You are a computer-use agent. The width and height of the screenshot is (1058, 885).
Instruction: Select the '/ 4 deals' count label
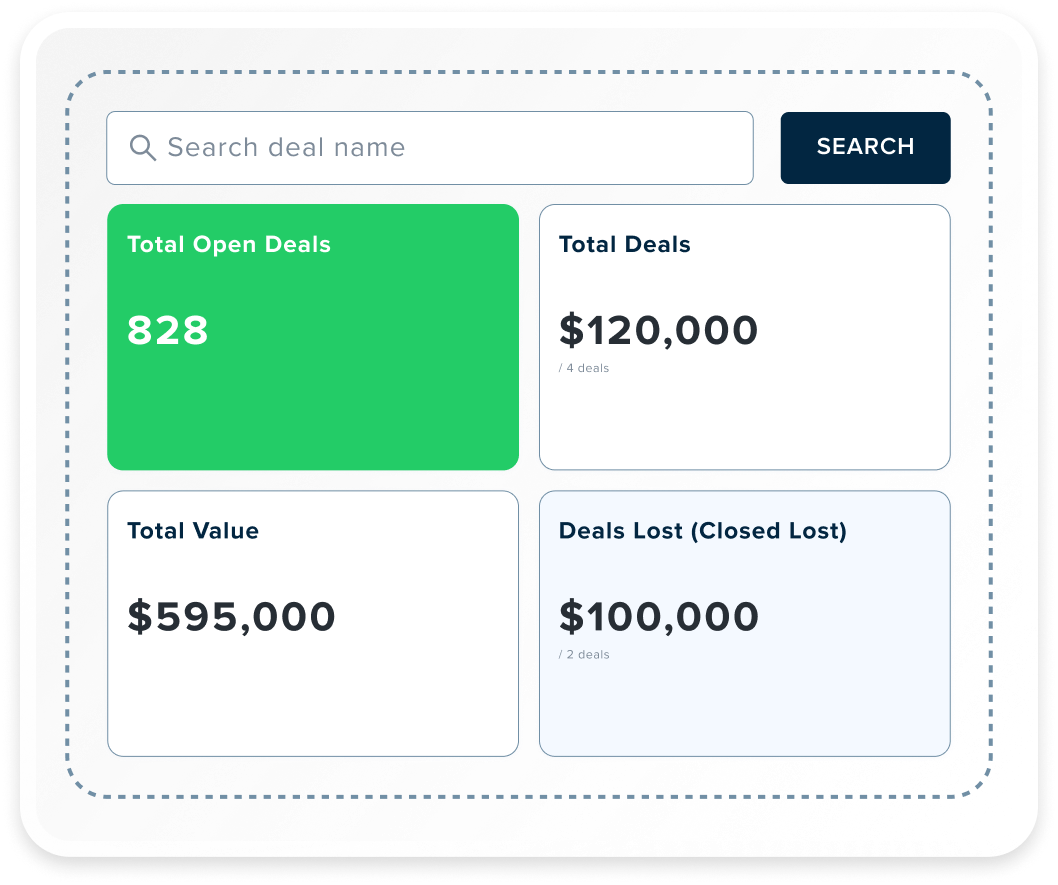point(585,368)
